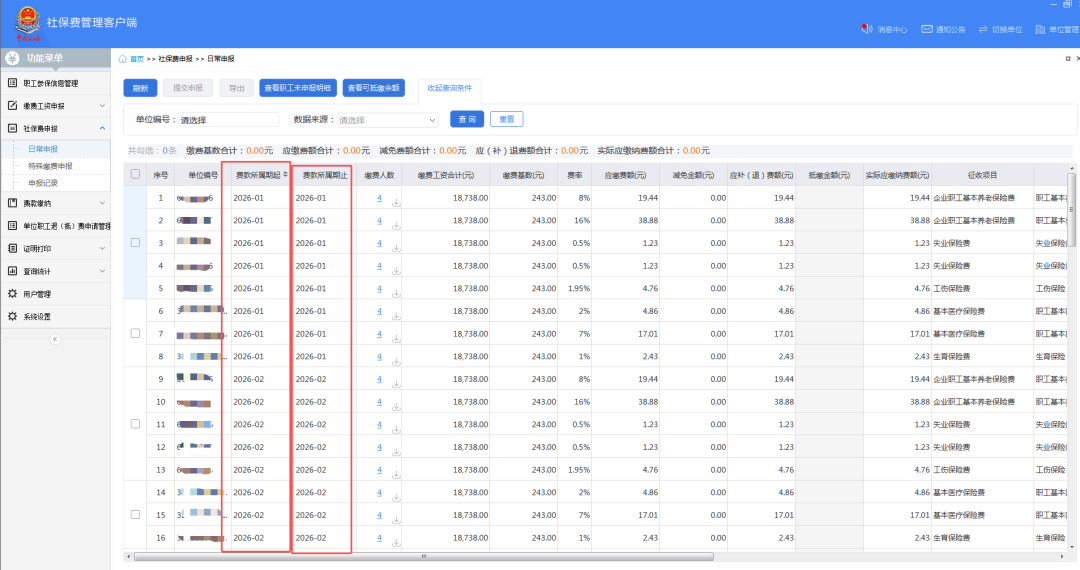Image resolution: width=1080 pixels, height=570 pixels.
Task: Open 缴费人数 link 4 in row 7
Action: 380,334
